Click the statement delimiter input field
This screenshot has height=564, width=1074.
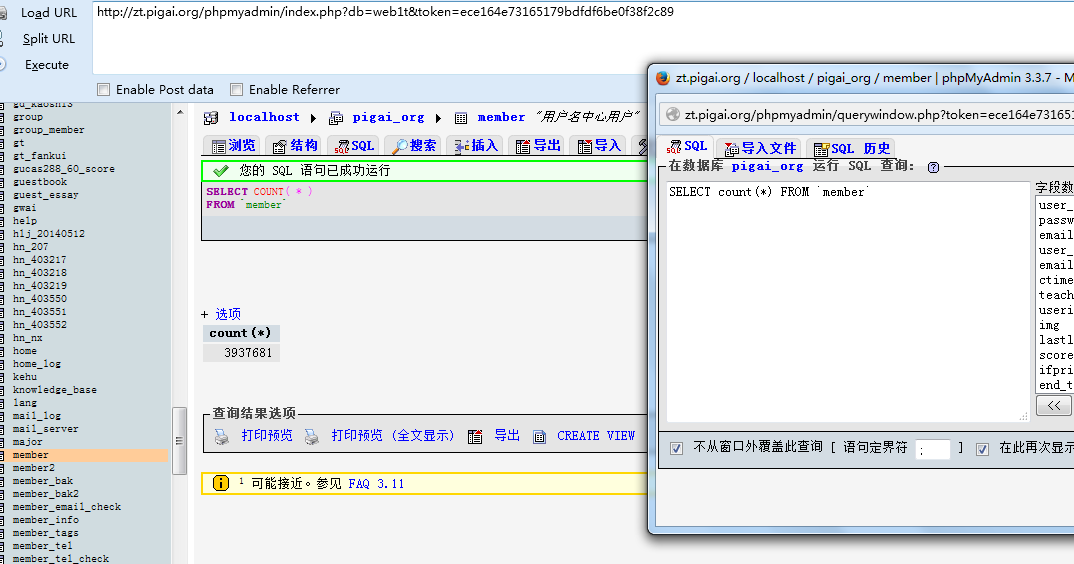[x=933, y=449]
